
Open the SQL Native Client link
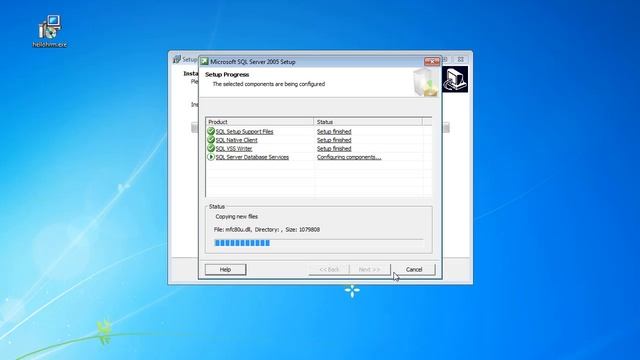(236, 140)
